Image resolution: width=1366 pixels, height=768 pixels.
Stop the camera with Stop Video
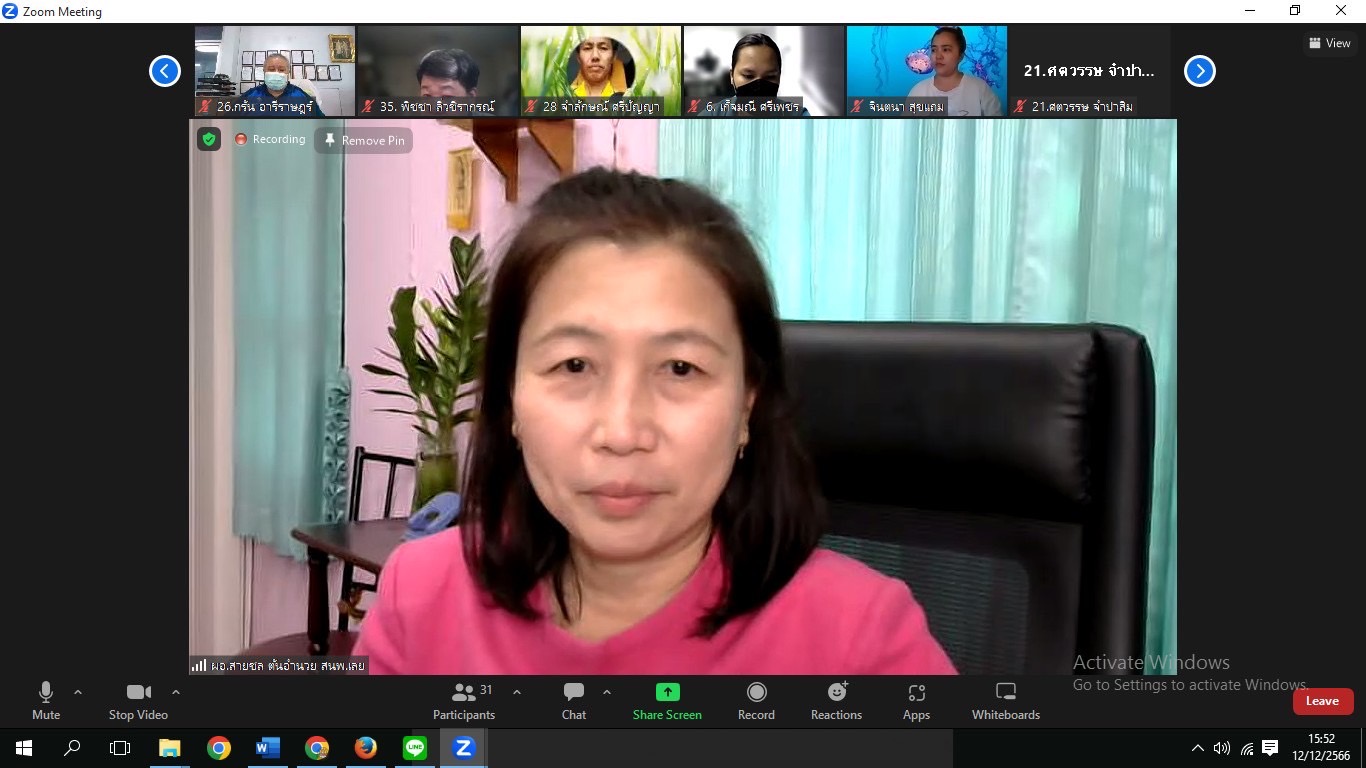pos(138,700)
